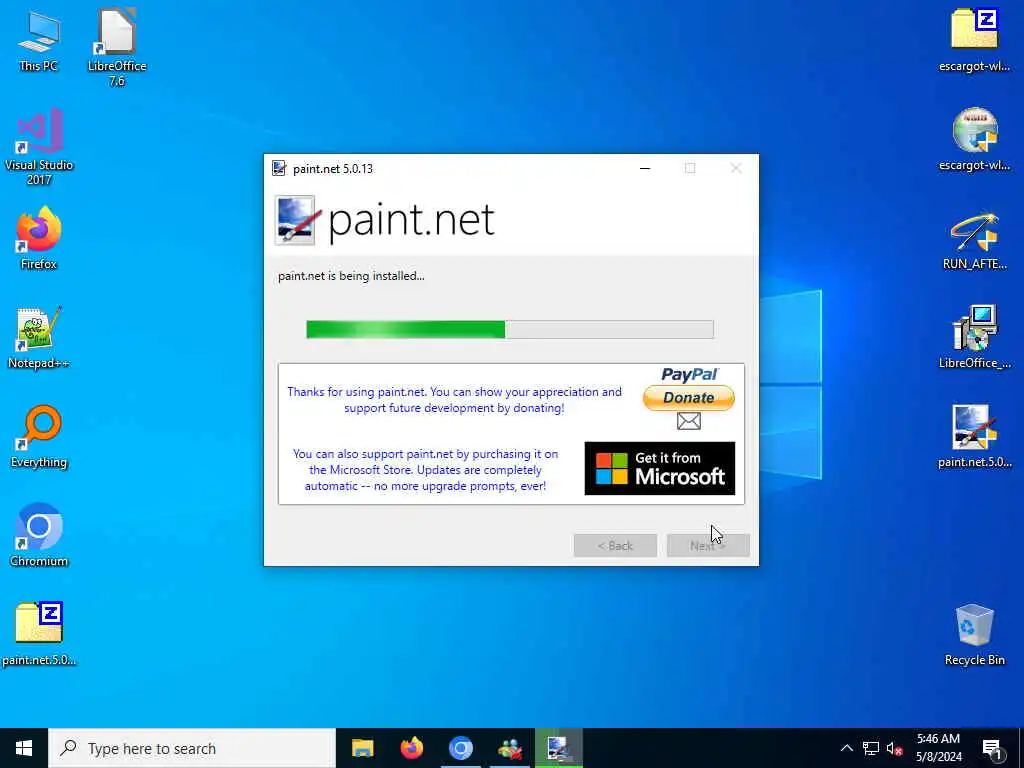
Task: Open Firefox from the taskbar
Action: pyautogui.click(x=411, y=748)
